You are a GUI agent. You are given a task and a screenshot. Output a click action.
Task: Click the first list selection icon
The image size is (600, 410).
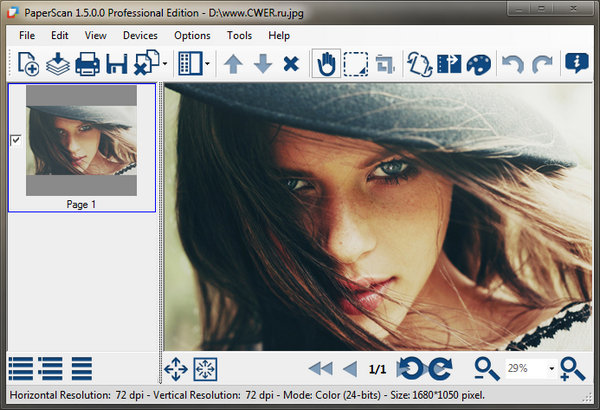(20, 369)
